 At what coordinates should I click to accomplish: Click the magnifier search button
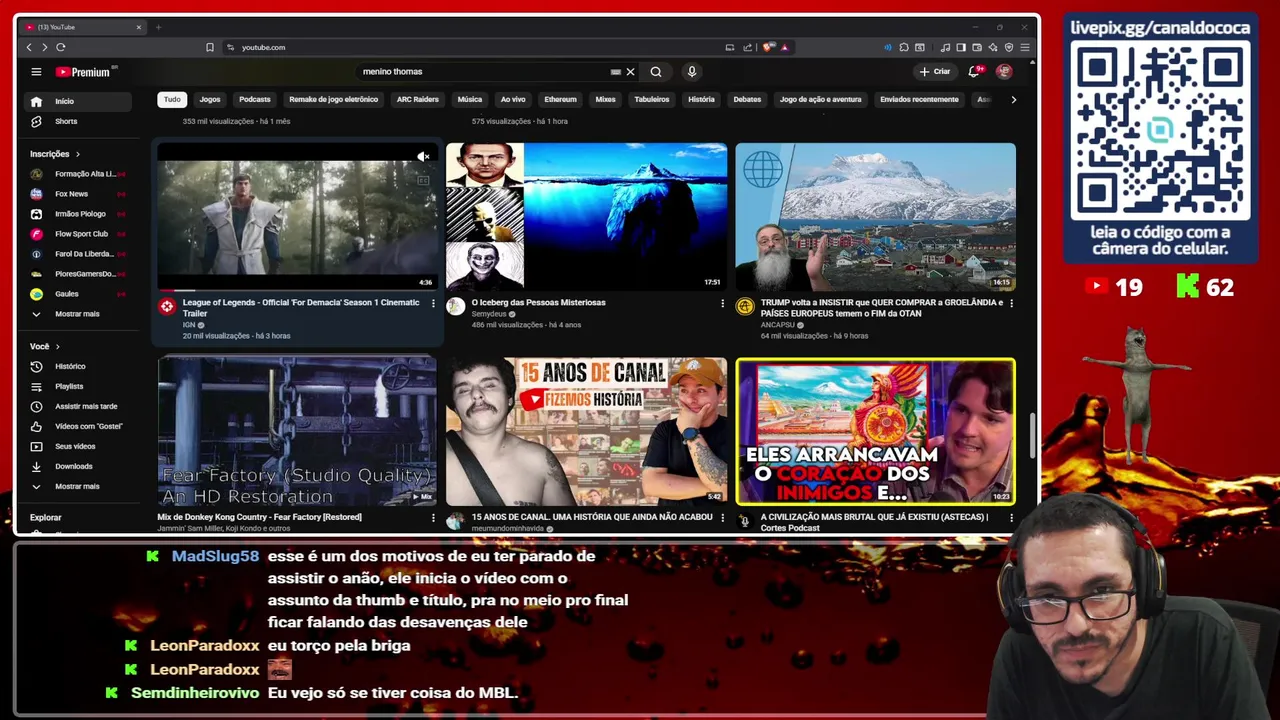tap(656, 72)
